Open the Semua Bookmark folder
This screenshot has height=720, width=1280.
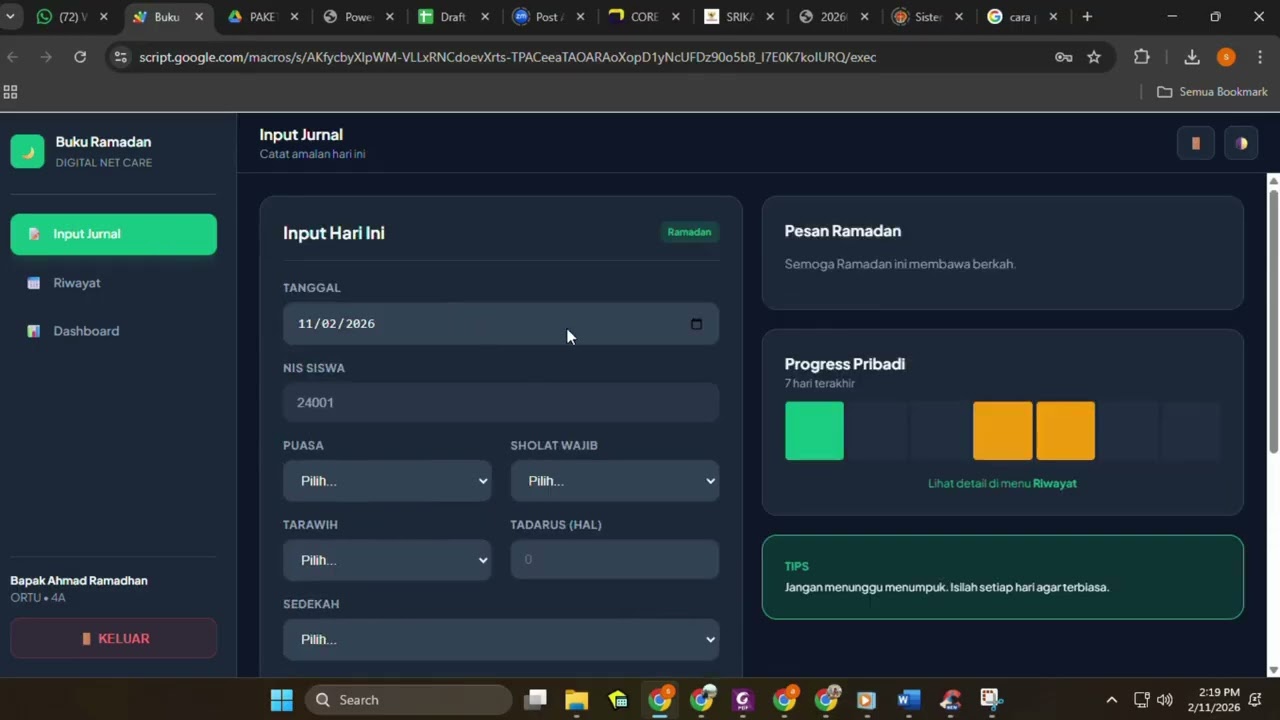point(1212,92)
